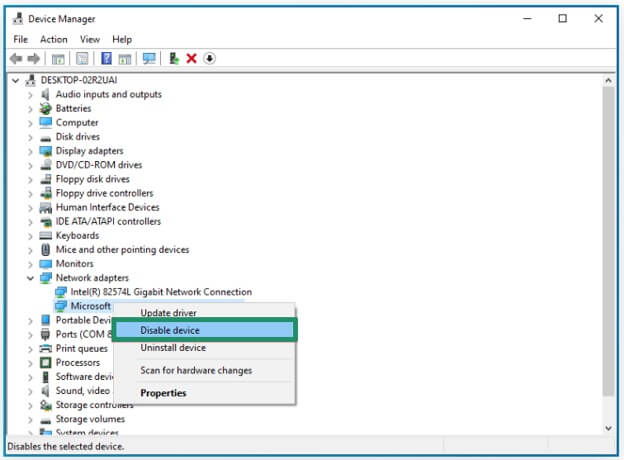Select the Keyboards category
624x460 pixels.
[77, 236]
